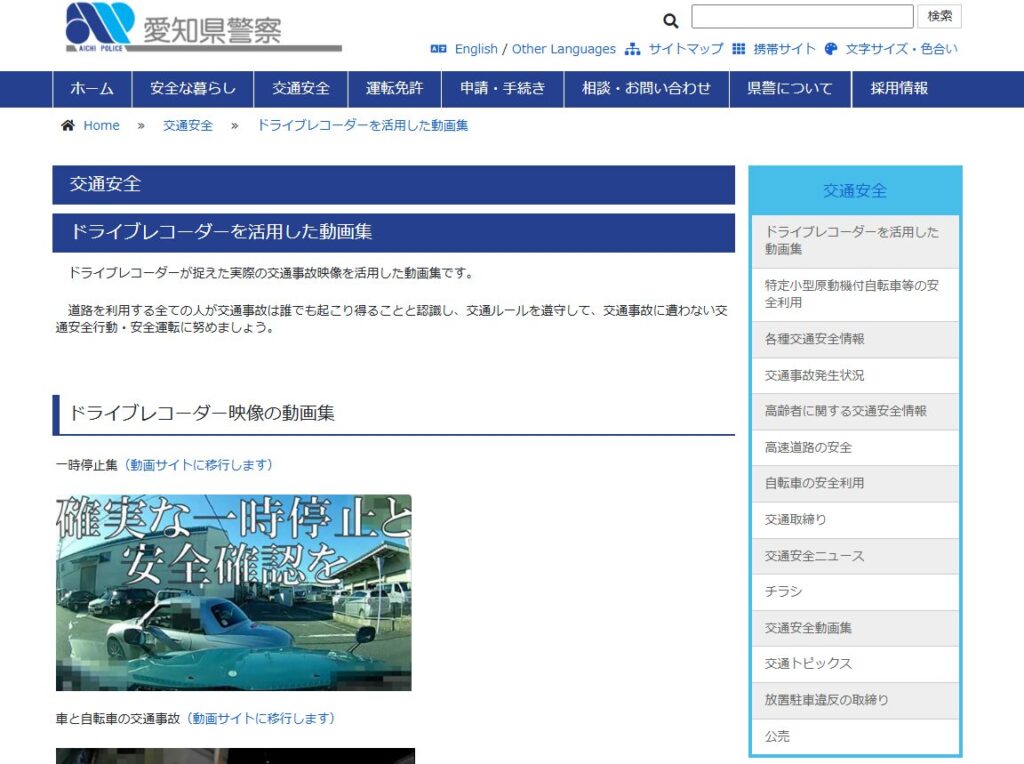Open the 運転免許 navigation menu
The width and height of the screenshot is (1024, 764).
click(394, 88)
